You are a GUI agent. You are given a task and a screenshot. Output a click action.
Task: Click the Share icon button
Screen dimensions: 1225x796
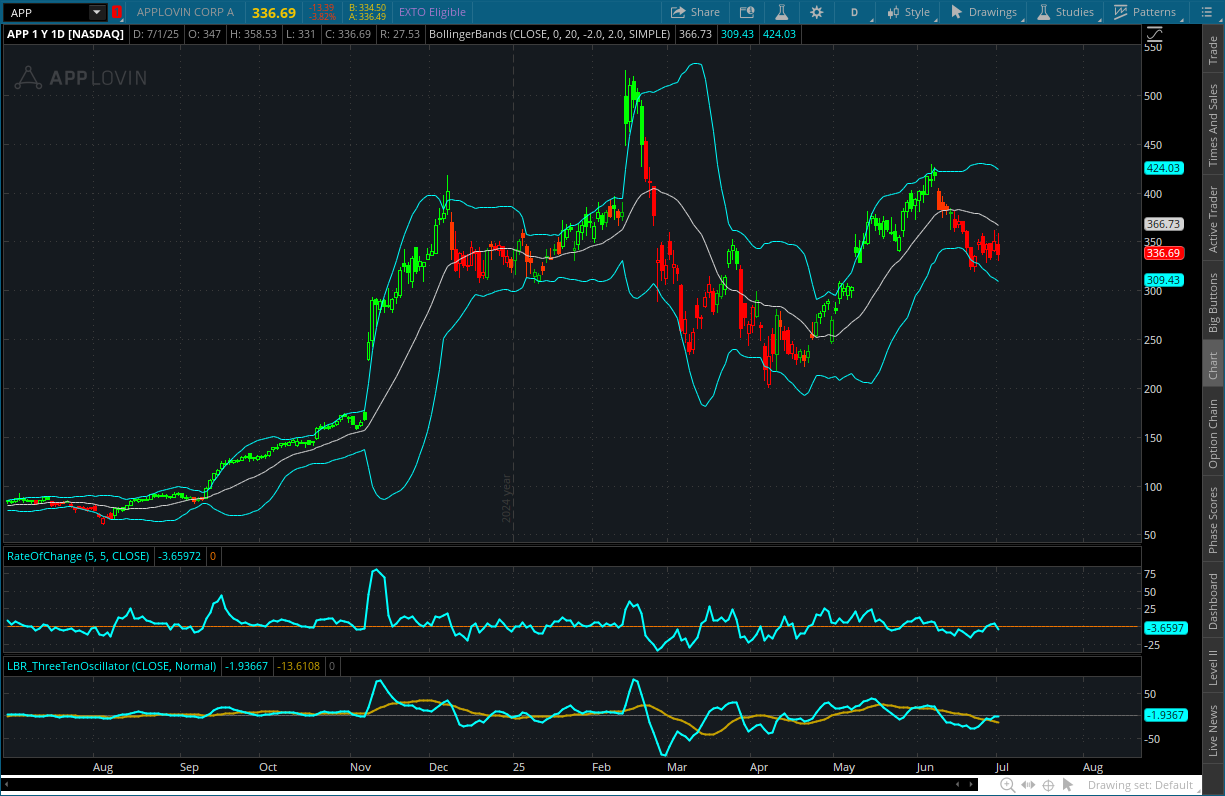[x=694, y=12]
